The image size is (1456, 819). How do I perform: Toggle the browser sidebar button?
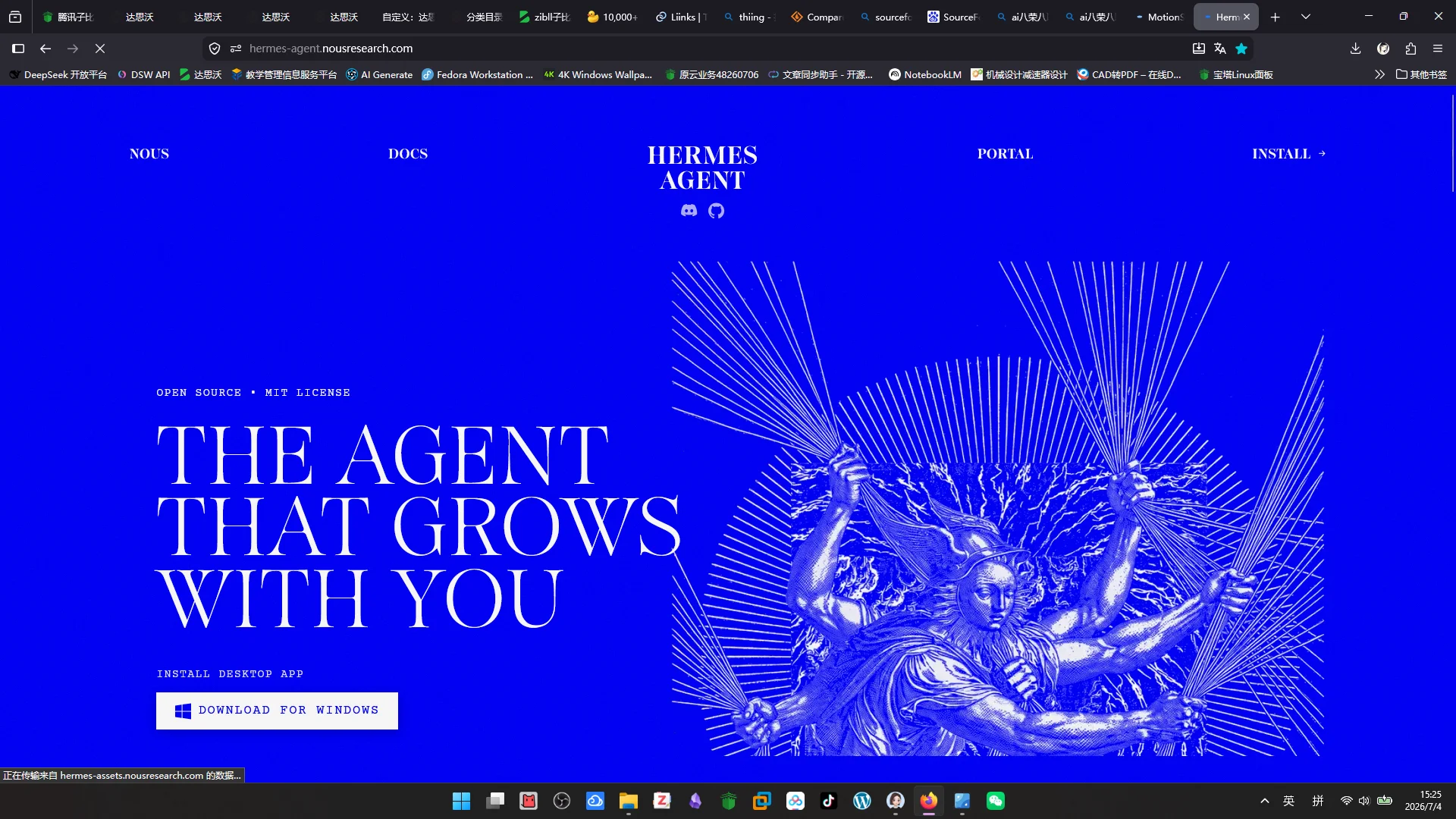[18, 49]
